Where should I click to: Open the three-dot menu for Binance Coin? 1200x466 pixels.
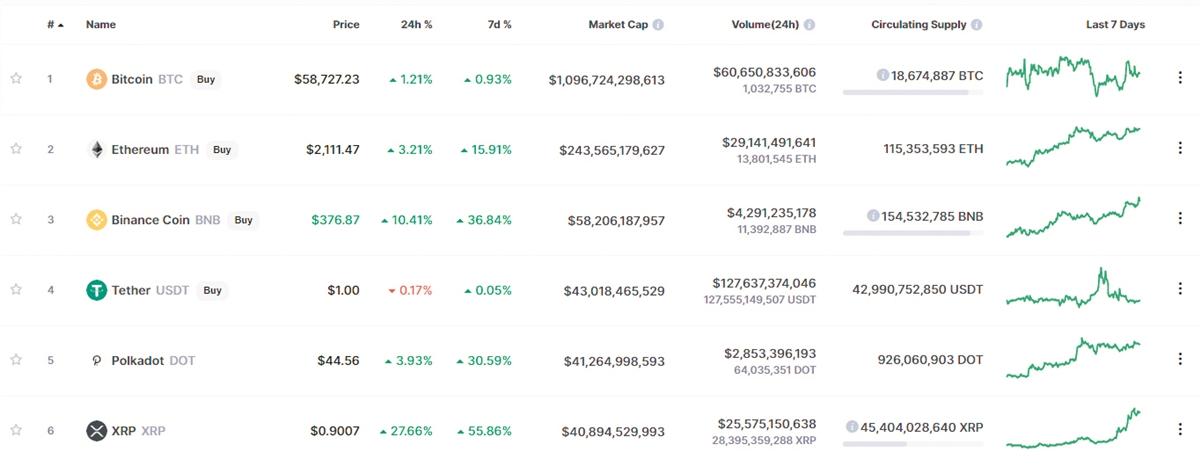click(1181, 220)
